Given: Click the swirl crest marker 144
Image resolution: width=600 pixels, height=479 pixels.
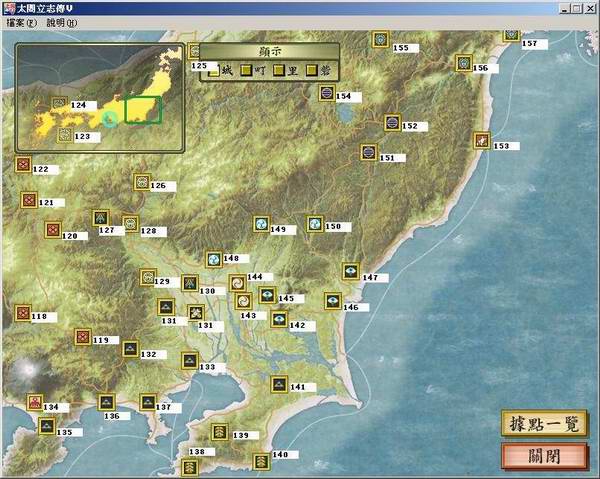Looking at the screenshot, I should tap(237, 283).
